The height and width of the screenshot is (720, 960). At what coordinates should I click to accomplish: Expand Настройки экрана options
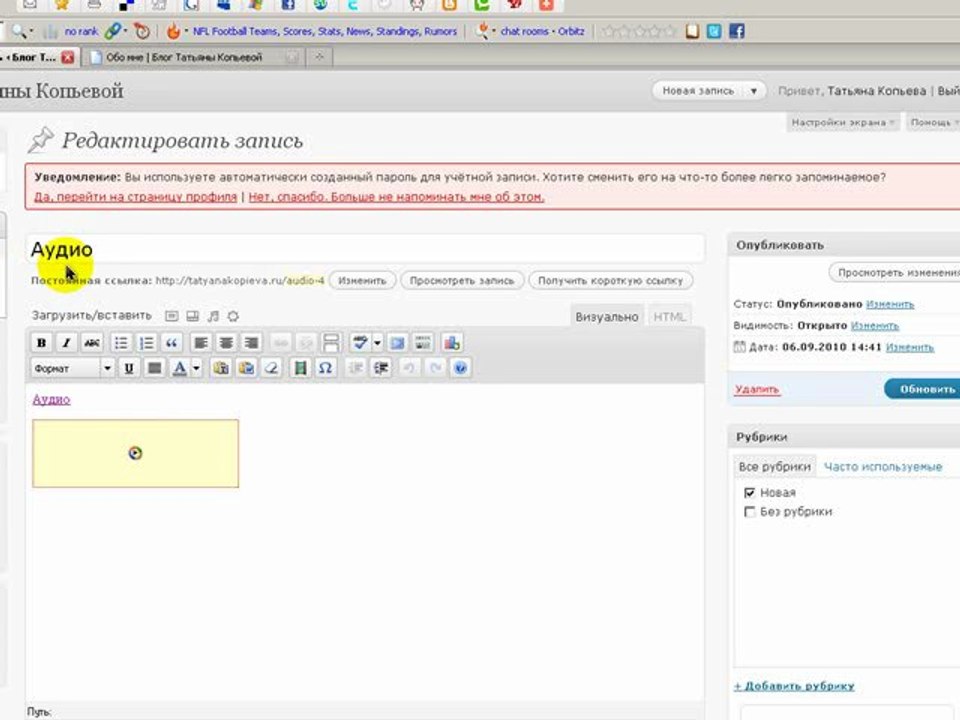coord(843,122)
